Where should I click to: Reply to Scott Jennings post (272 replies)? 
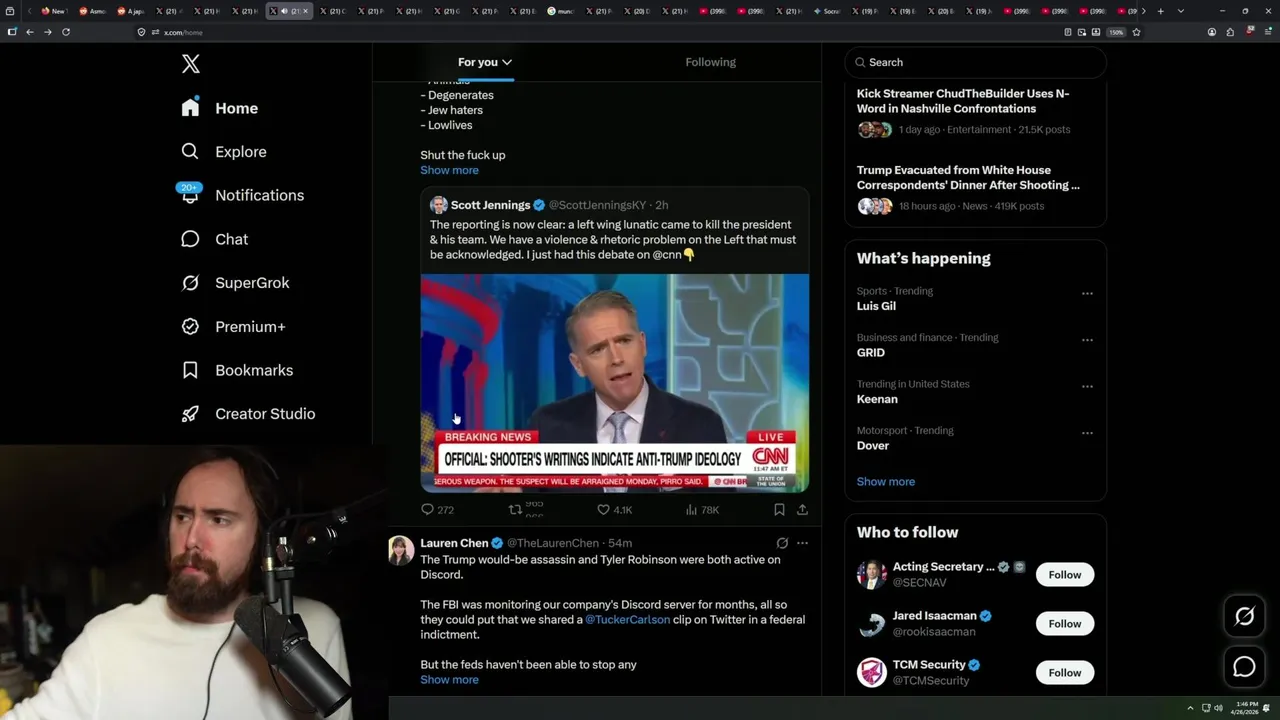(437, 510)
